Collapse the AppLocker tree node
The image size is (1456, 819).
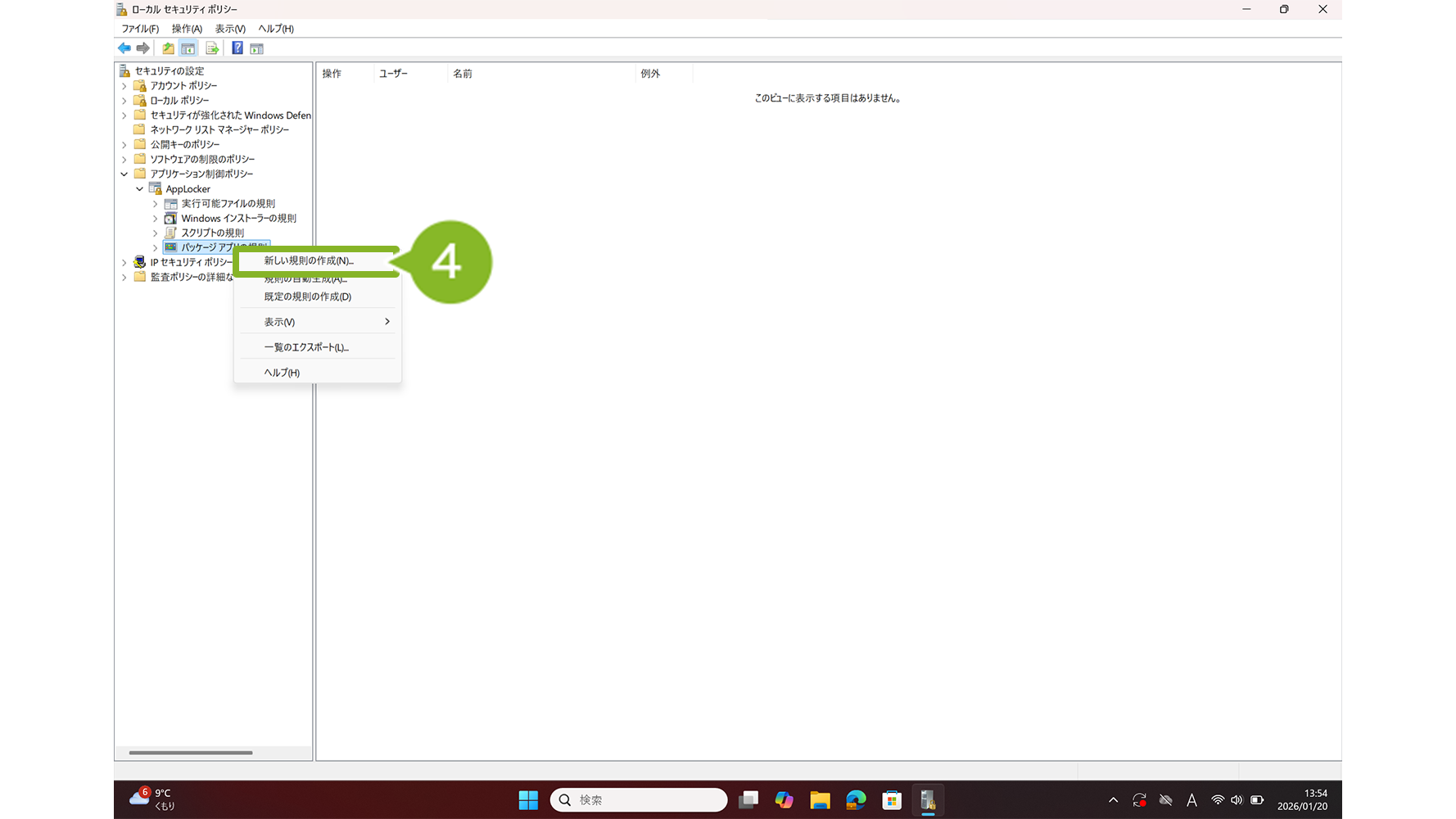click(139, 189)
